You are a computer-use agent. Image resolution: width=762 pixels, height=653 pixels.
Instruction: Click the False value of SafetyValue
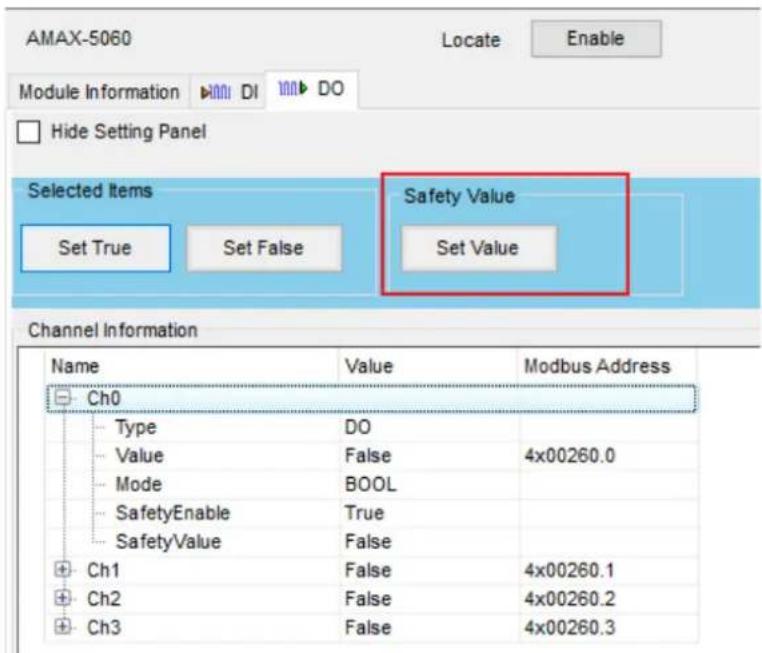click(368, 542)
